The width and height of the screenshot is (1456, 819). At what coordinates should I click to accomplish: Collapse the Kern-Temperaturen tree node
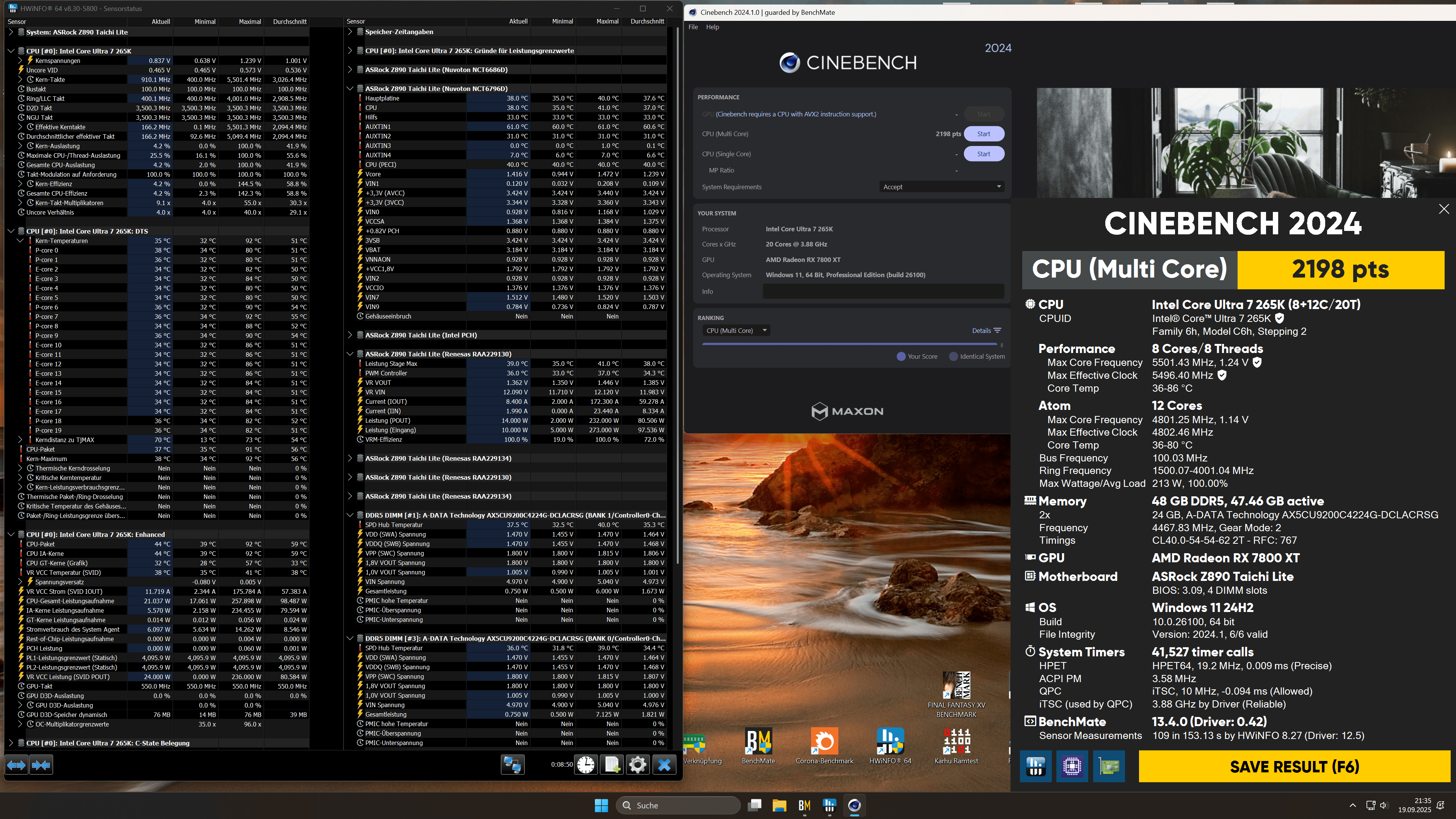(x=20, y=241)
